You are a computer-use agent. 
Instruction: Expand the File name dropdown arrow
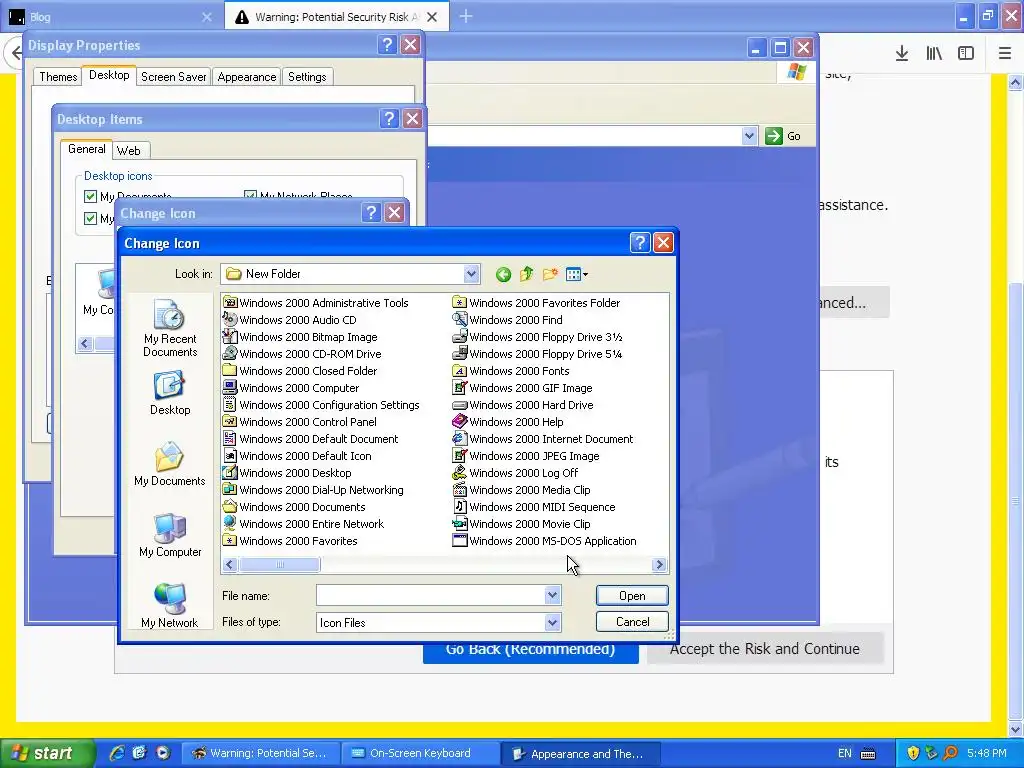point(552,595)
